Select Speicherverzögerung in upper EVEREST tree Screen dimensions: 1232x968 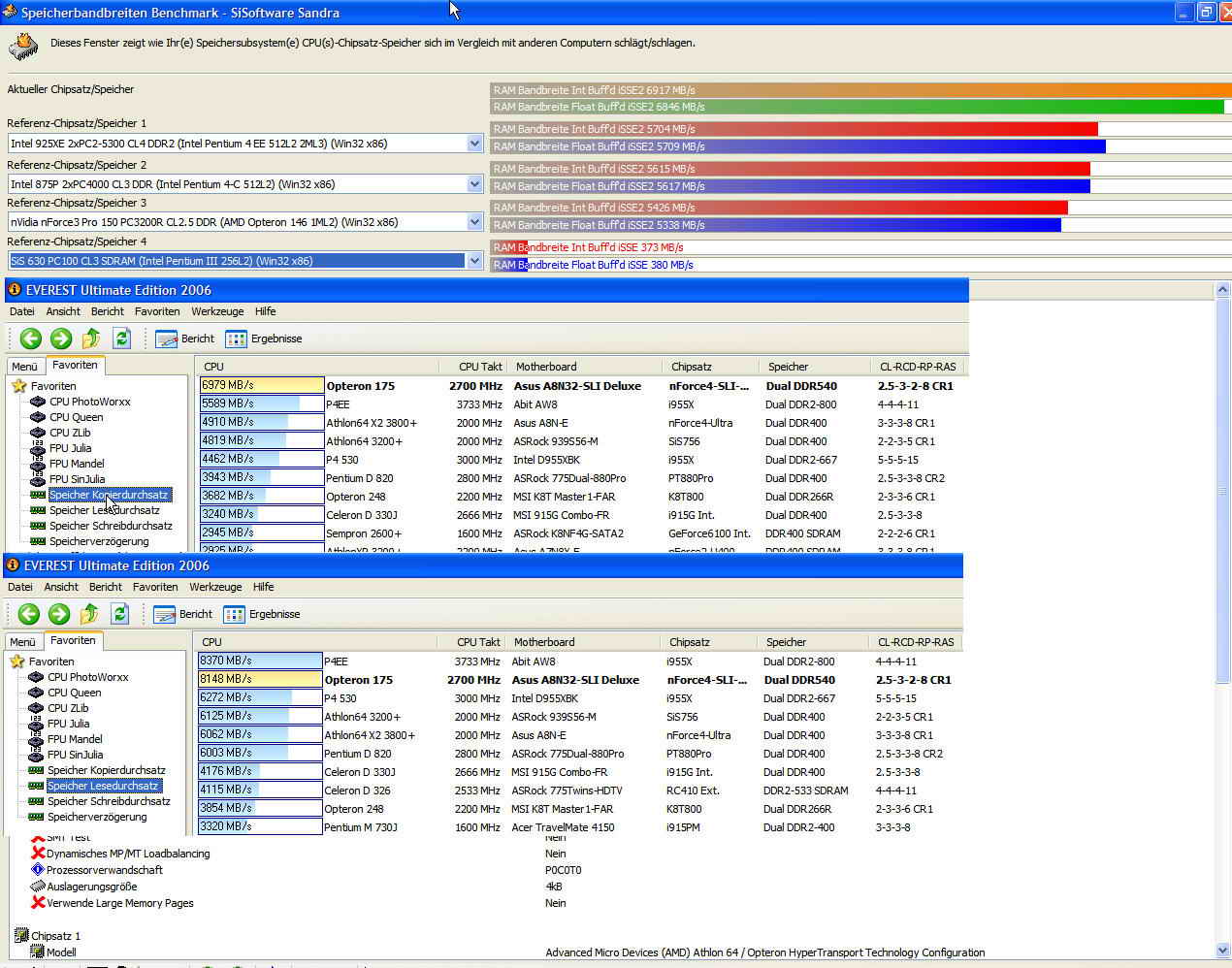(99, 541)
